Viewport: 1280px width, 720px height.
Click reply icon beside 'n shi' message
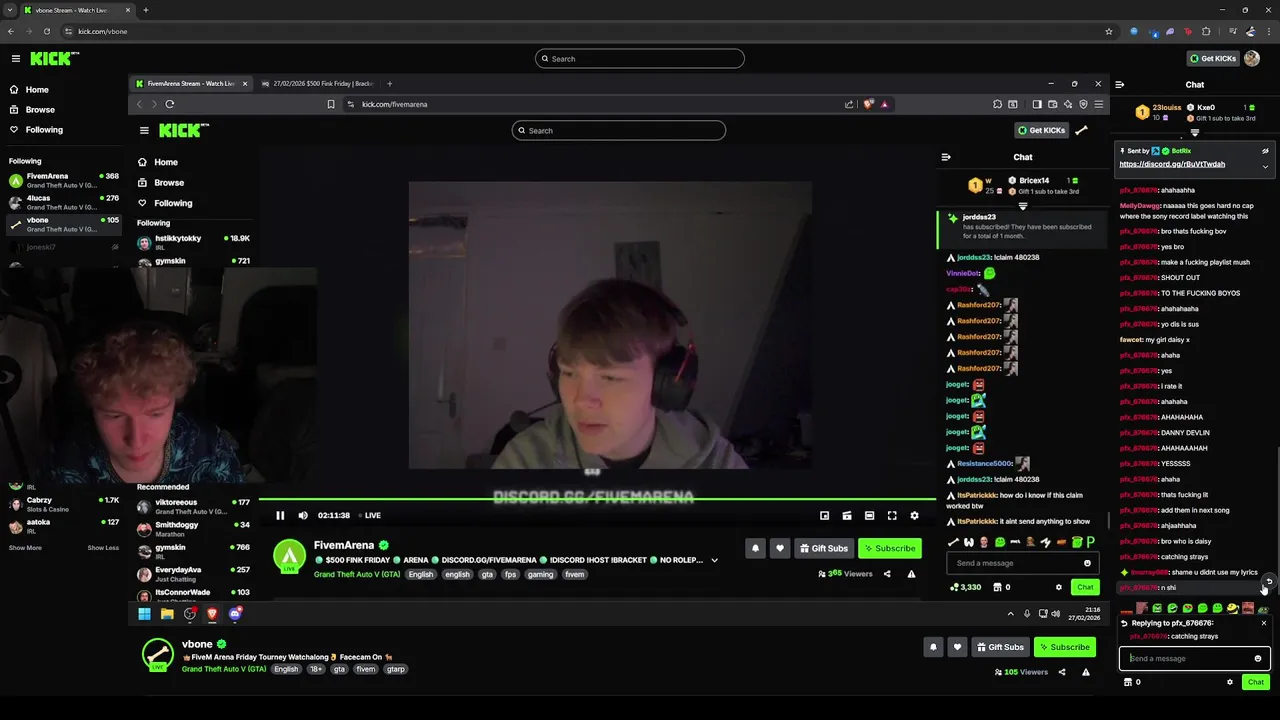(x=1269, y=581)
